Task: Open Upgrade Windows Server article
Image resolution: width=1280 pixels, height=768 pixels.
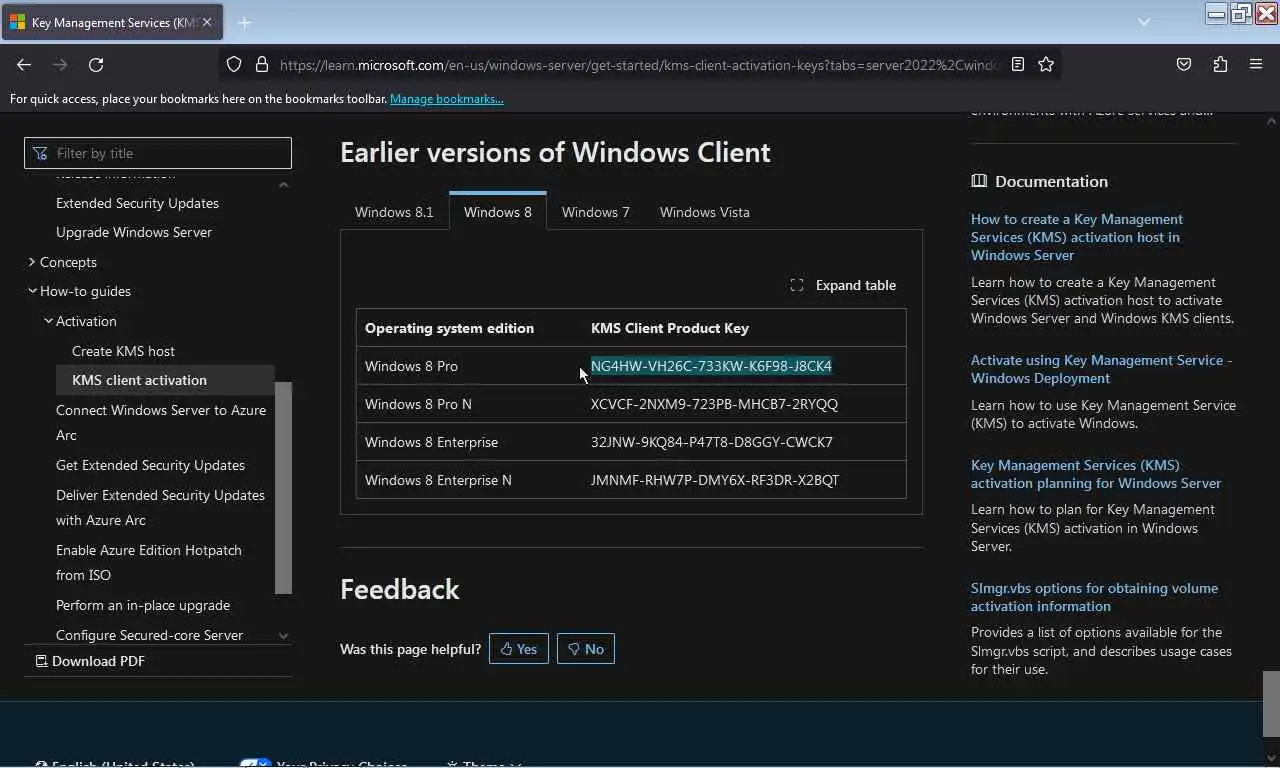Action: (x=134, y=232)
